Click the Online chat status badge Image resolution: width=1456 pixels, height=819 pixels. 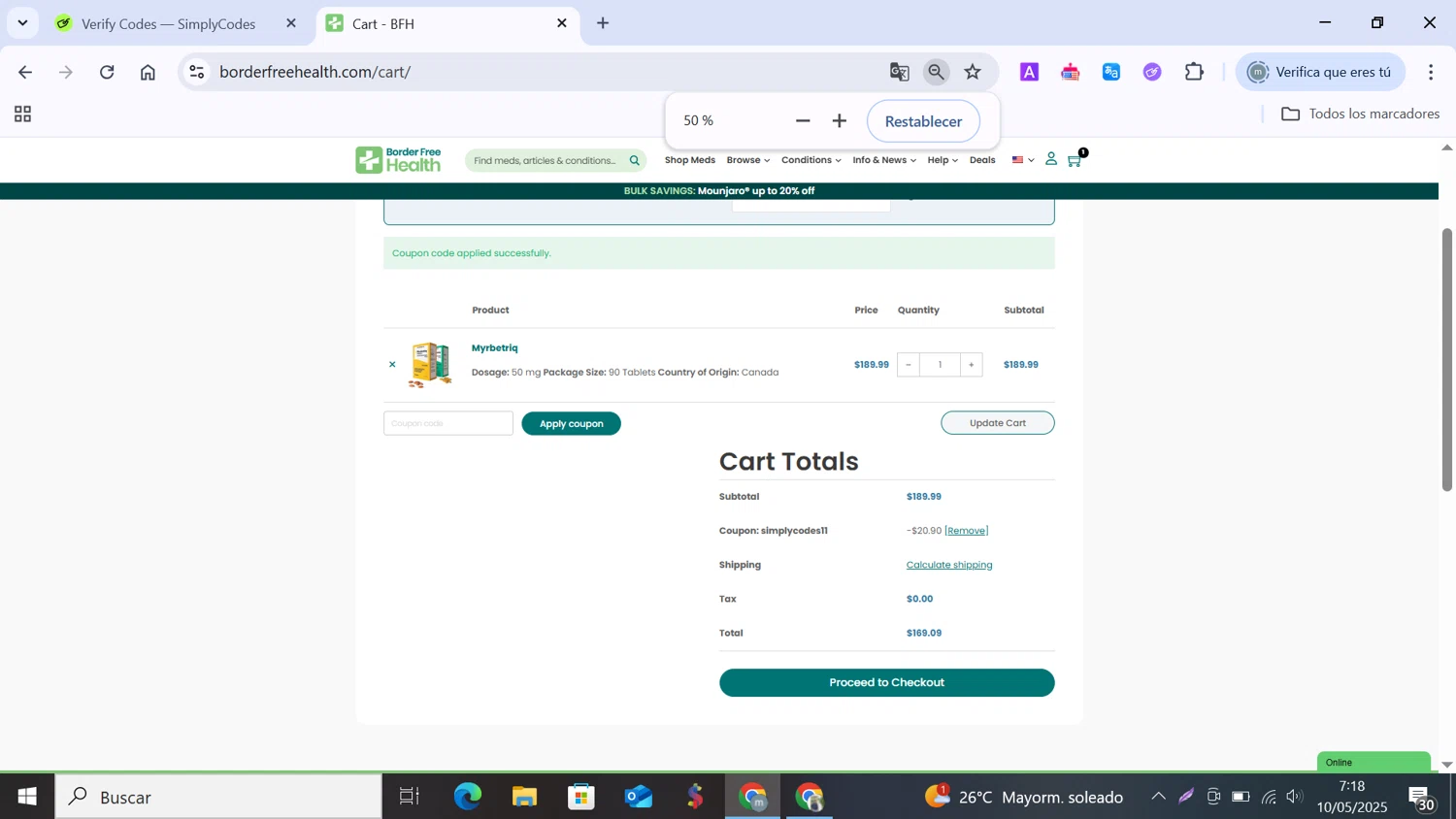click(1373, 762)
